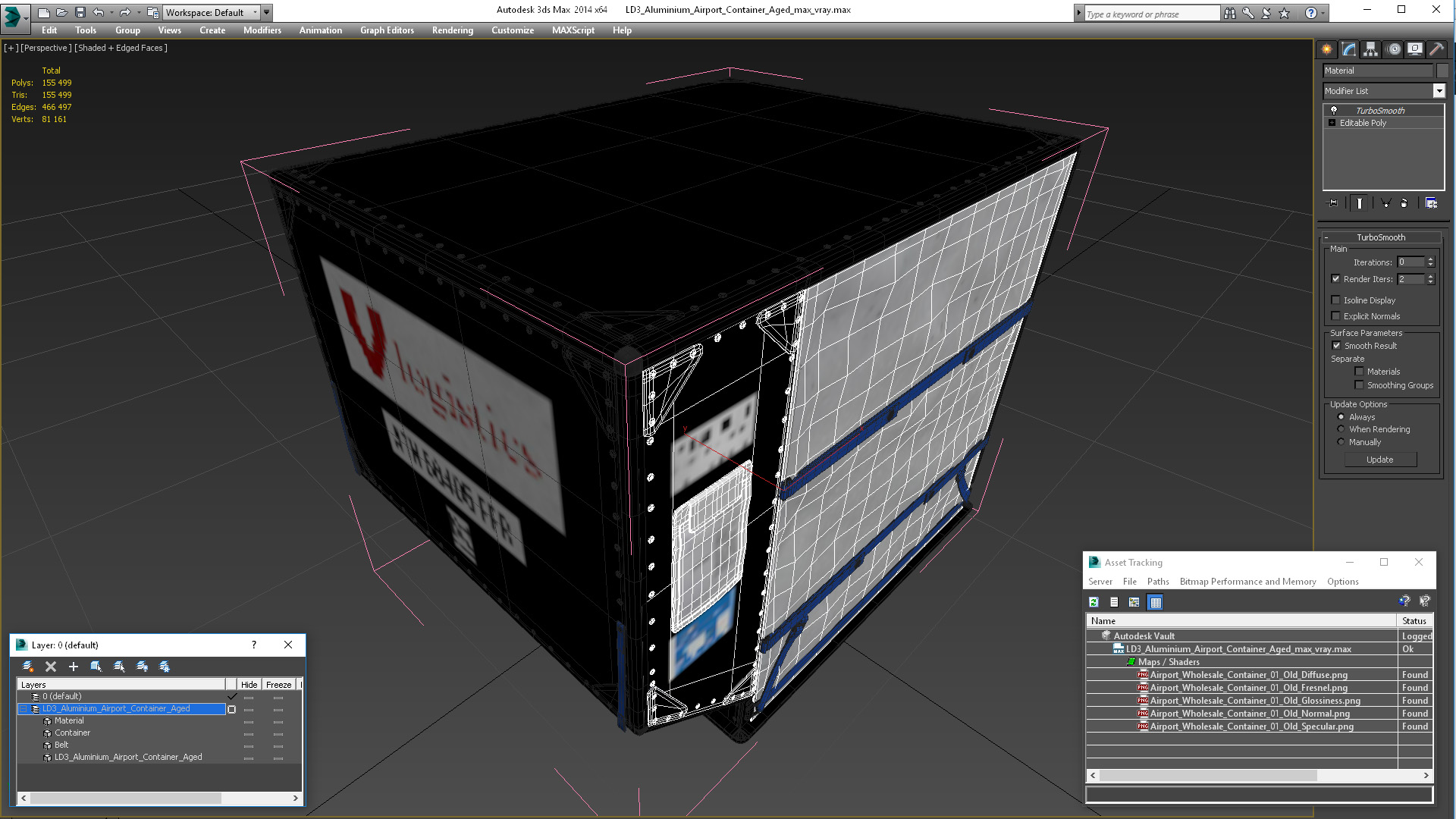Click Create New Layer icon in Layer dialog
Viewport: 1456px width, 819px height.
[x=28, y=667]
